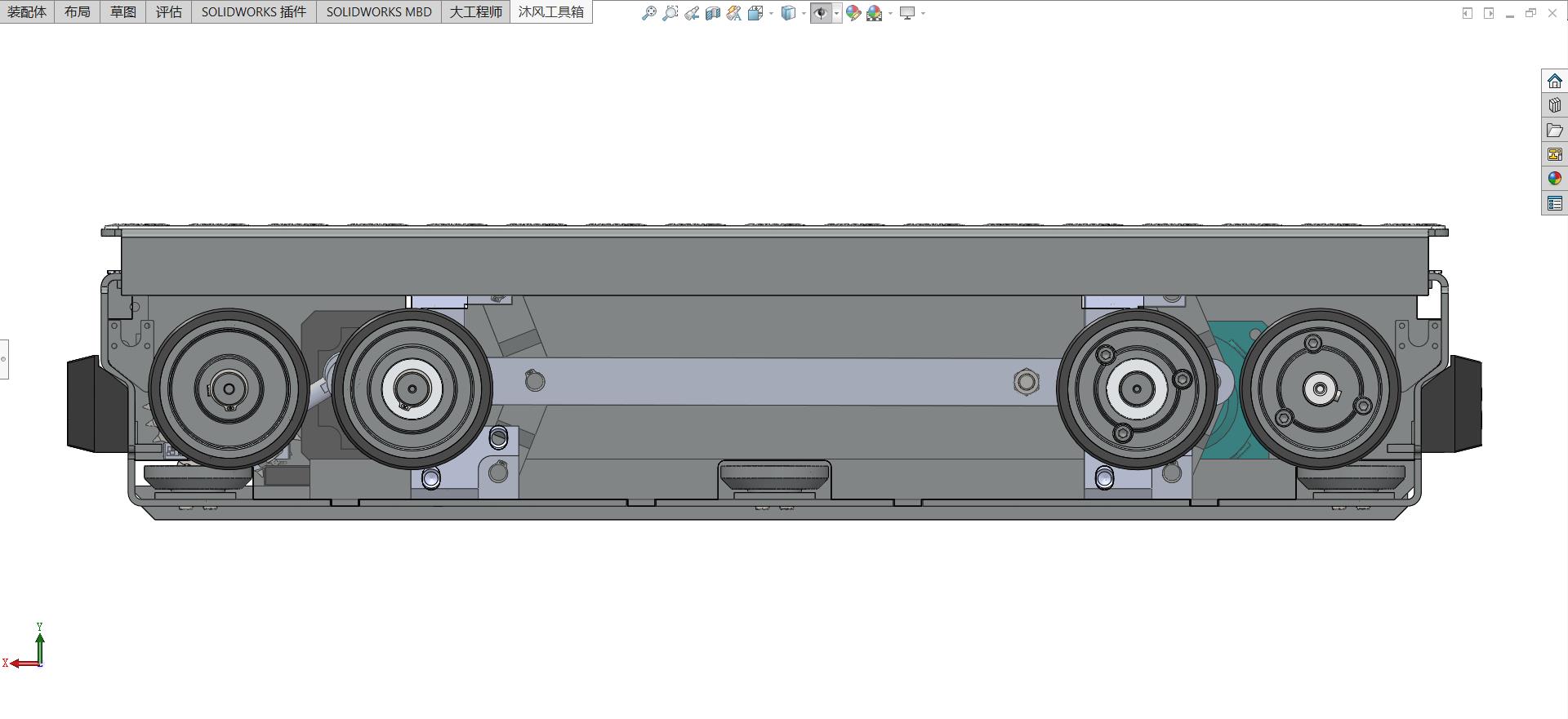Screen dimensions: 1568x719
Task: Select the Zoom to Area tool
Action: [x=670, y=13]
